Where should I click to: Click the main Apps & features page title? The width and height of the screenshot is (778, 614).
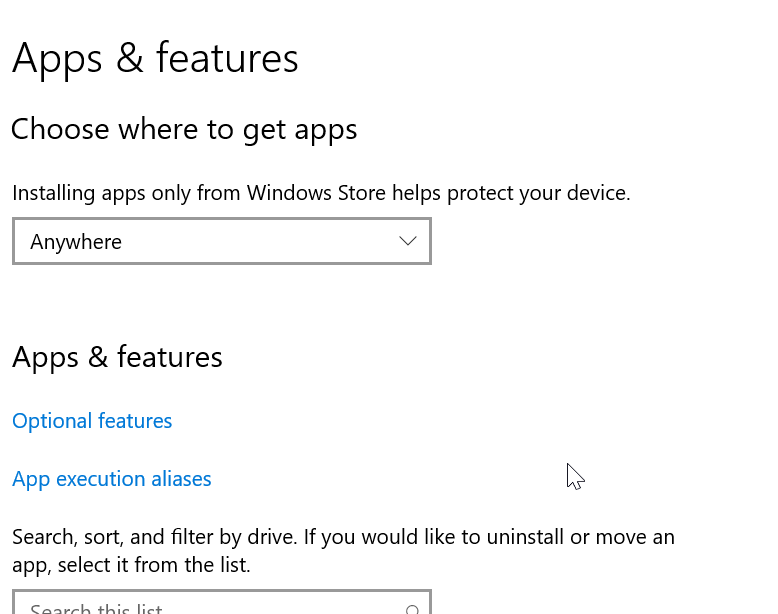pos(155,58)
